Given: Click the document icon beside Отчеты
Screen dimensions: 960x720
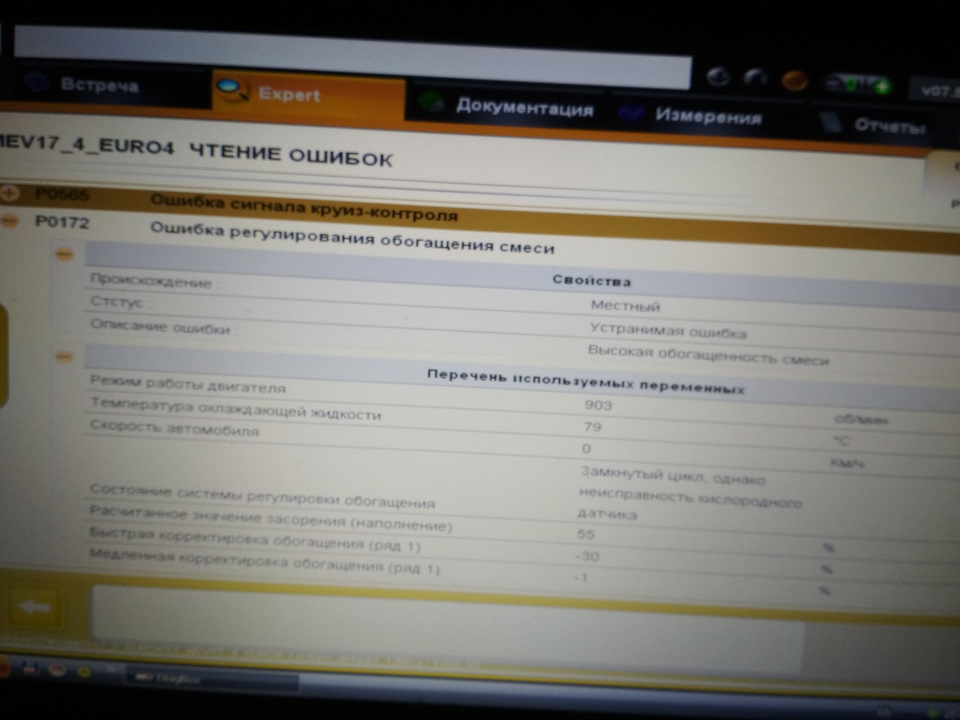Looking at the screenshot, I should click(831, 122).
